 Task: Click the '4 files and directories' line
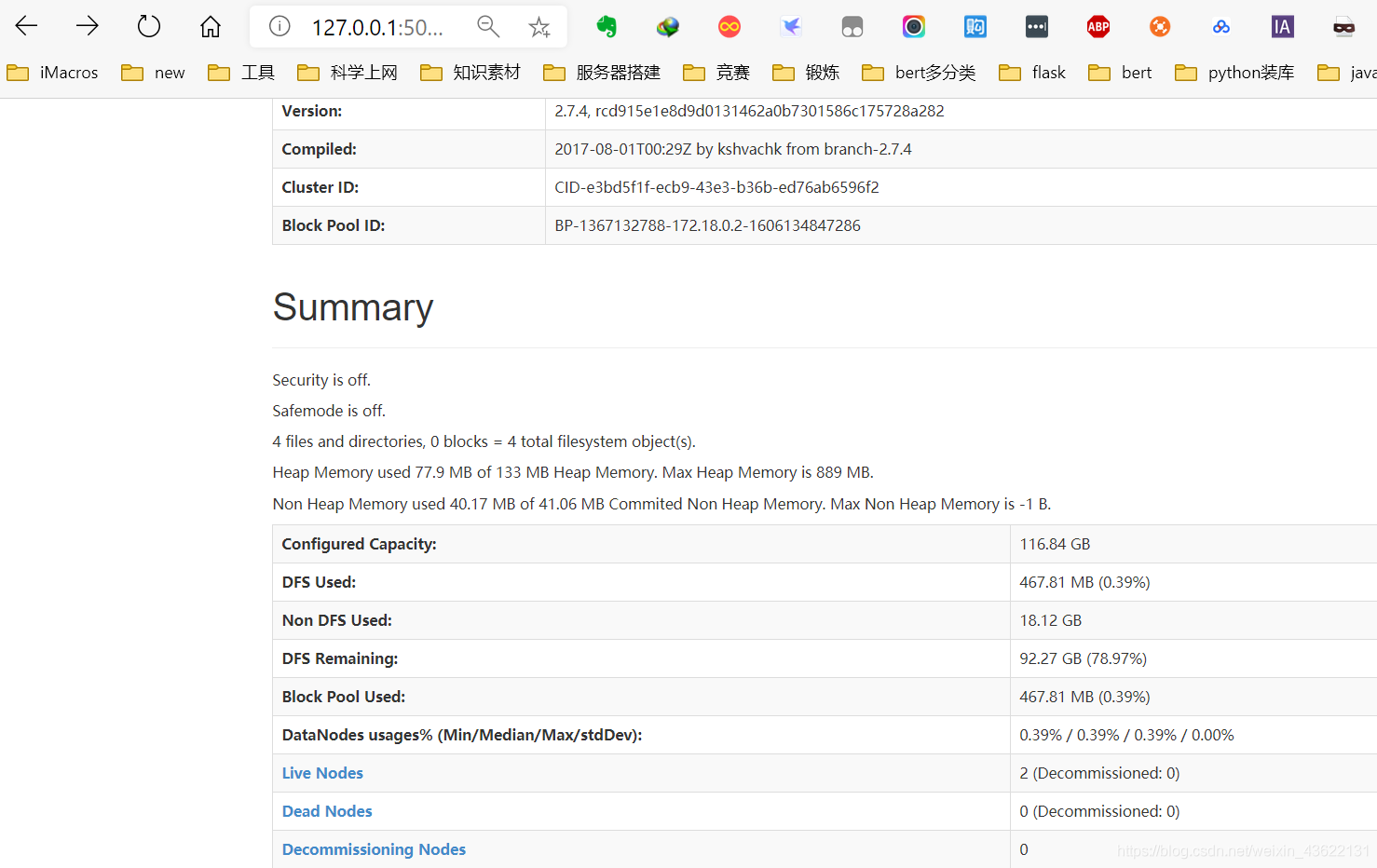point(484,441)
